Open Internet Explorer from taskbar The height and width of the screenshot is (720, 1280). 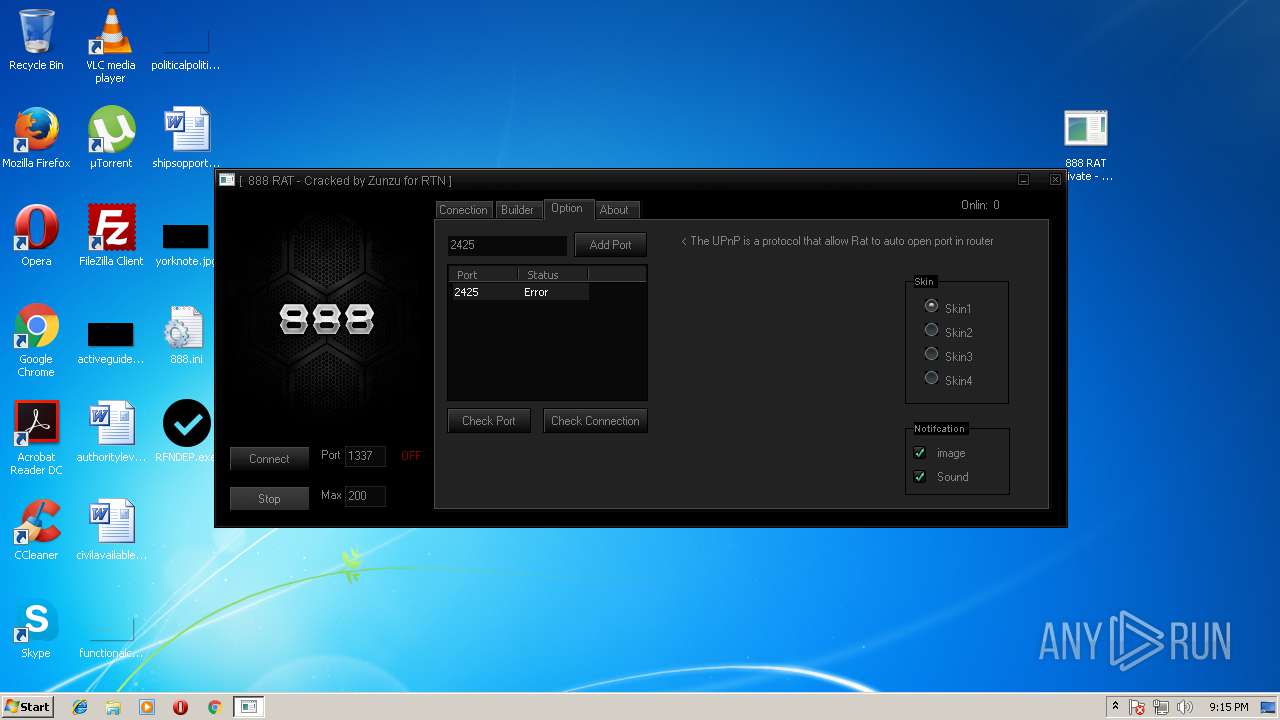(80, 707)
